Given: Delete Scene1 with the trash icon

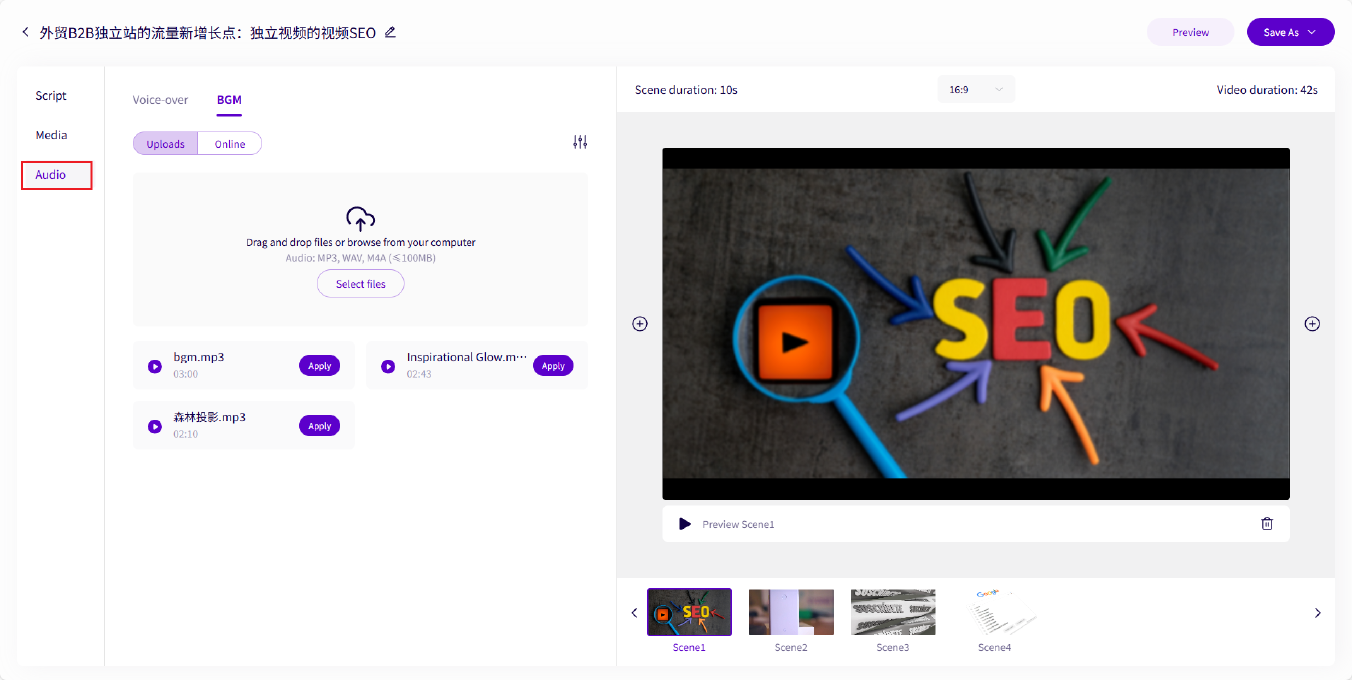Looking at the screenshot, I should click(1267, 524).
